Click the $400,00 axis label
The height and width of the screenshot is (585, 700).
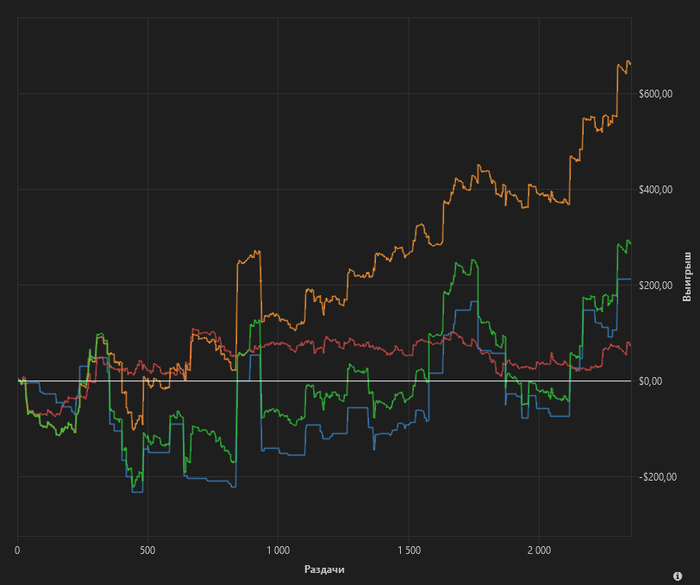[x=655, y=190]
